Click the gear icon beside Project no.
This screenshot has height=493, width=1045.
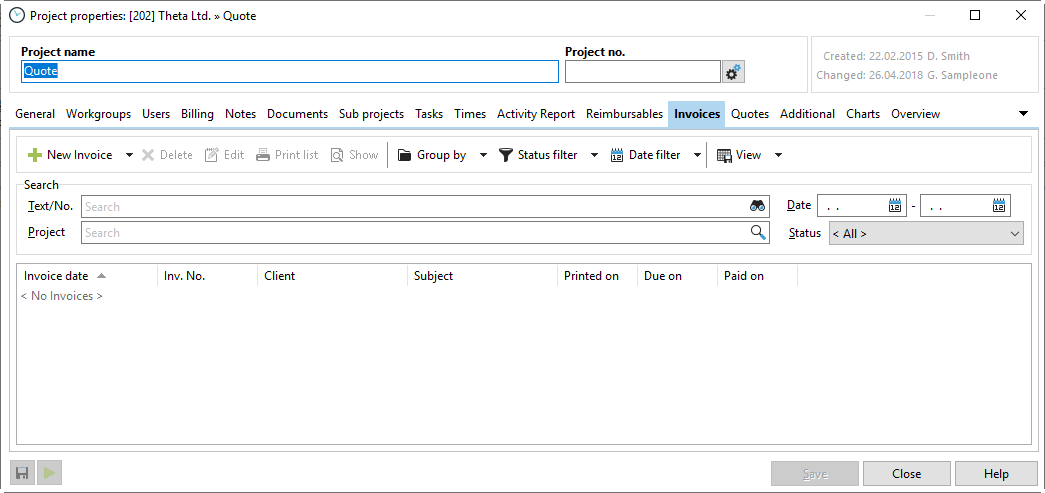click(x=733, y=72)
